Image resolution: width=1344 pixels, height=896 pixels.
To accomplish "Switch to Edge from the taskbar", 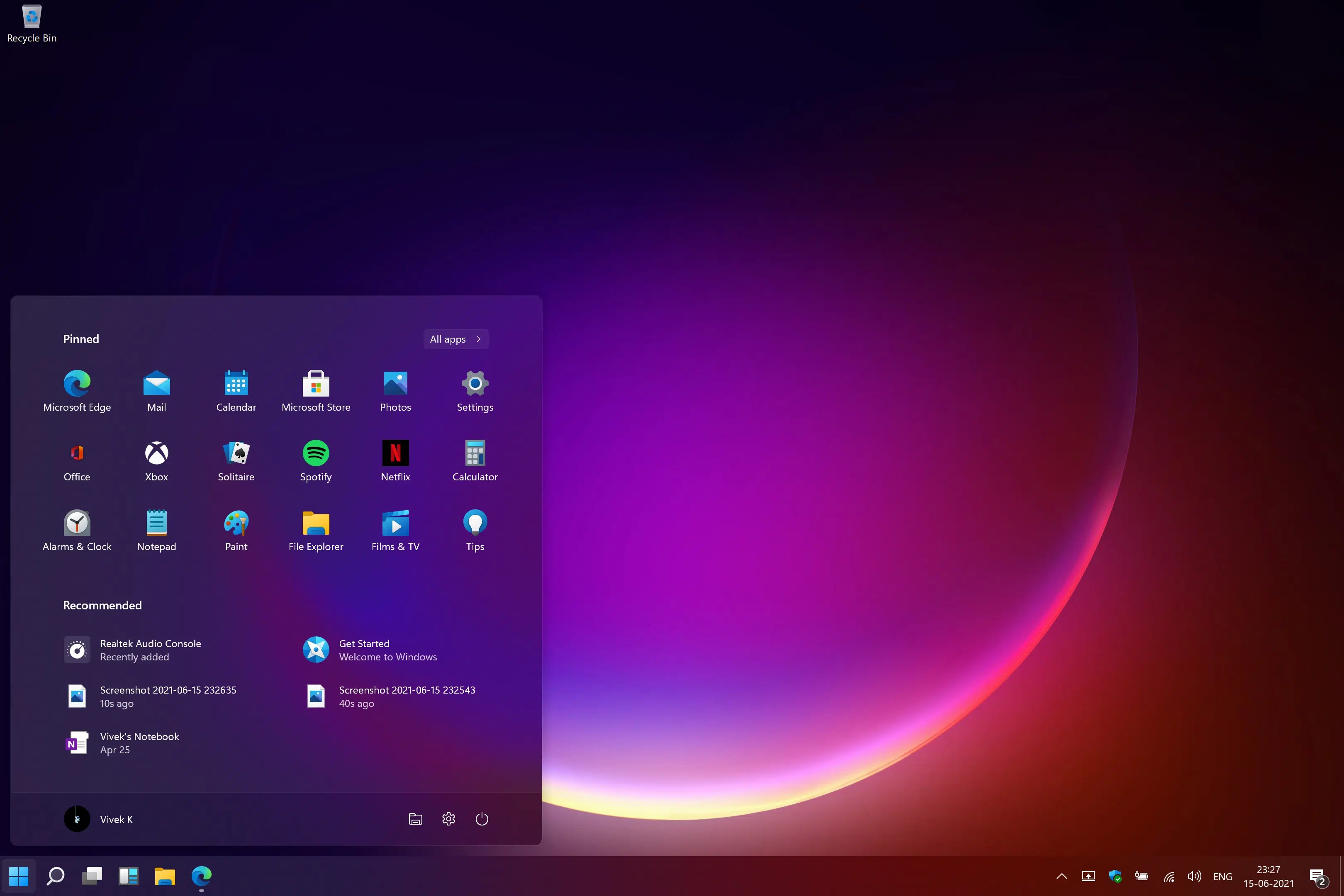I will tap(202, 875).
